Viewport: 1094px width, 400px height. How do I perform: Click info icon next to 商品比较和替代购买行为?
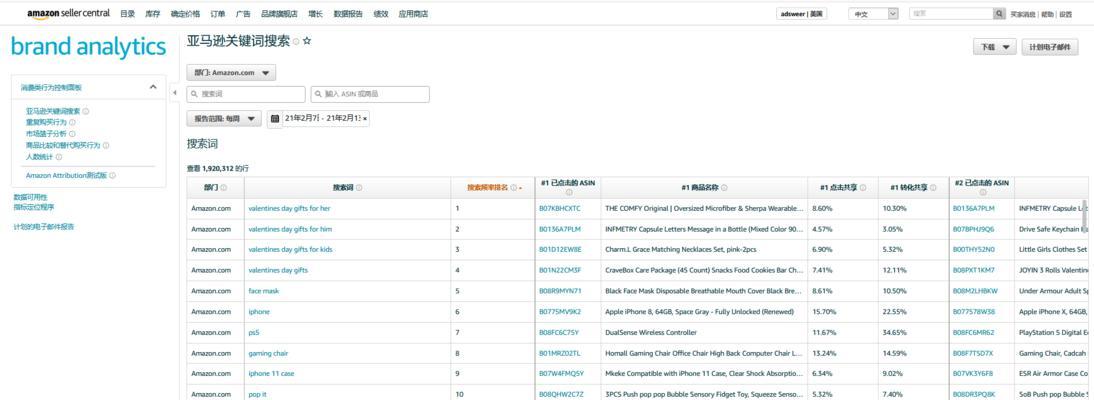pos(106,145)
